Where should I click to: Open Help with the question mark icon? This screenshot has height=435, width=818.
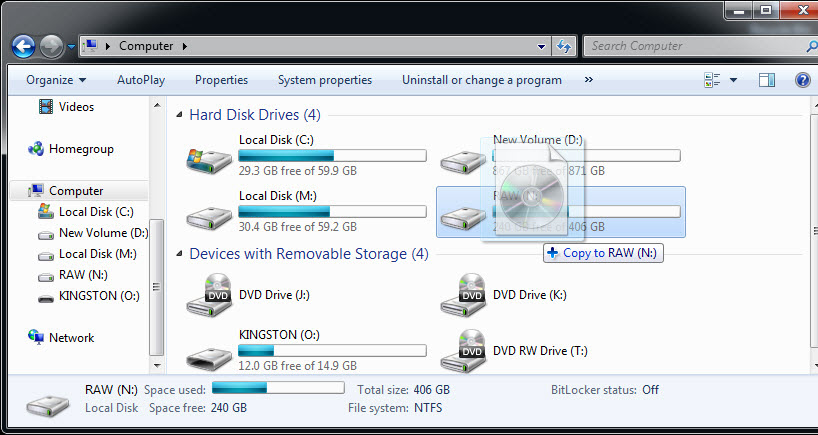802,80
